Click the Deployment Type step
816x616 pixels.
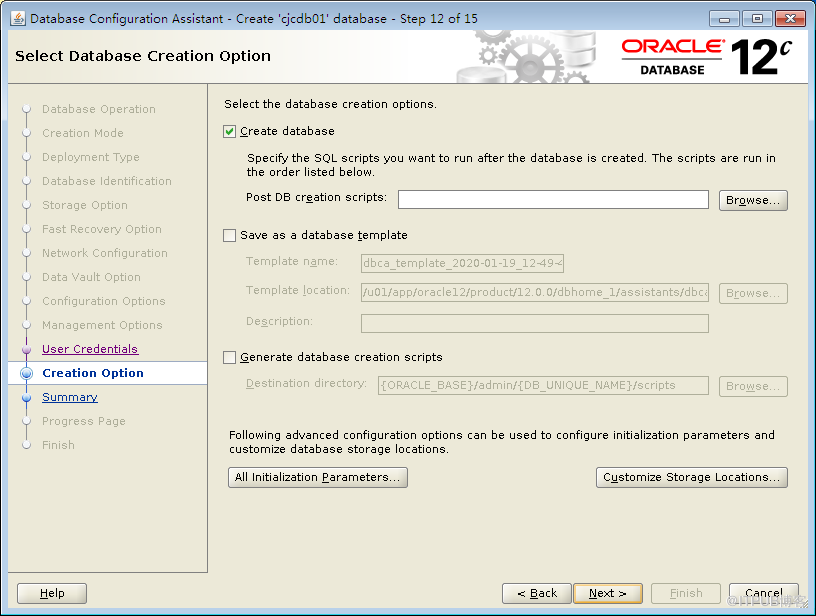click(x=91, y=157)
